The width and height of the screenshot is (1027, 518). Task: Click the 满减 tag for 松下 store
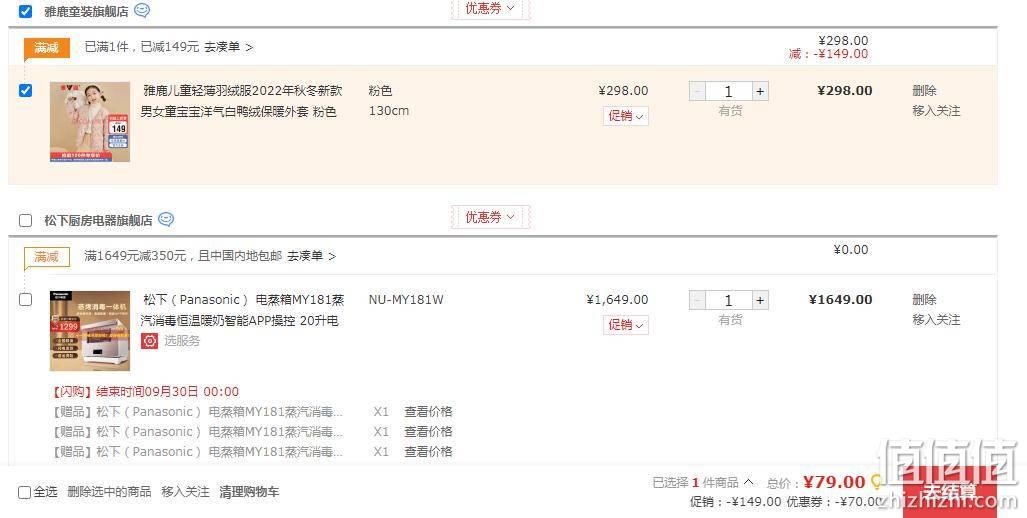coord(47,257)
